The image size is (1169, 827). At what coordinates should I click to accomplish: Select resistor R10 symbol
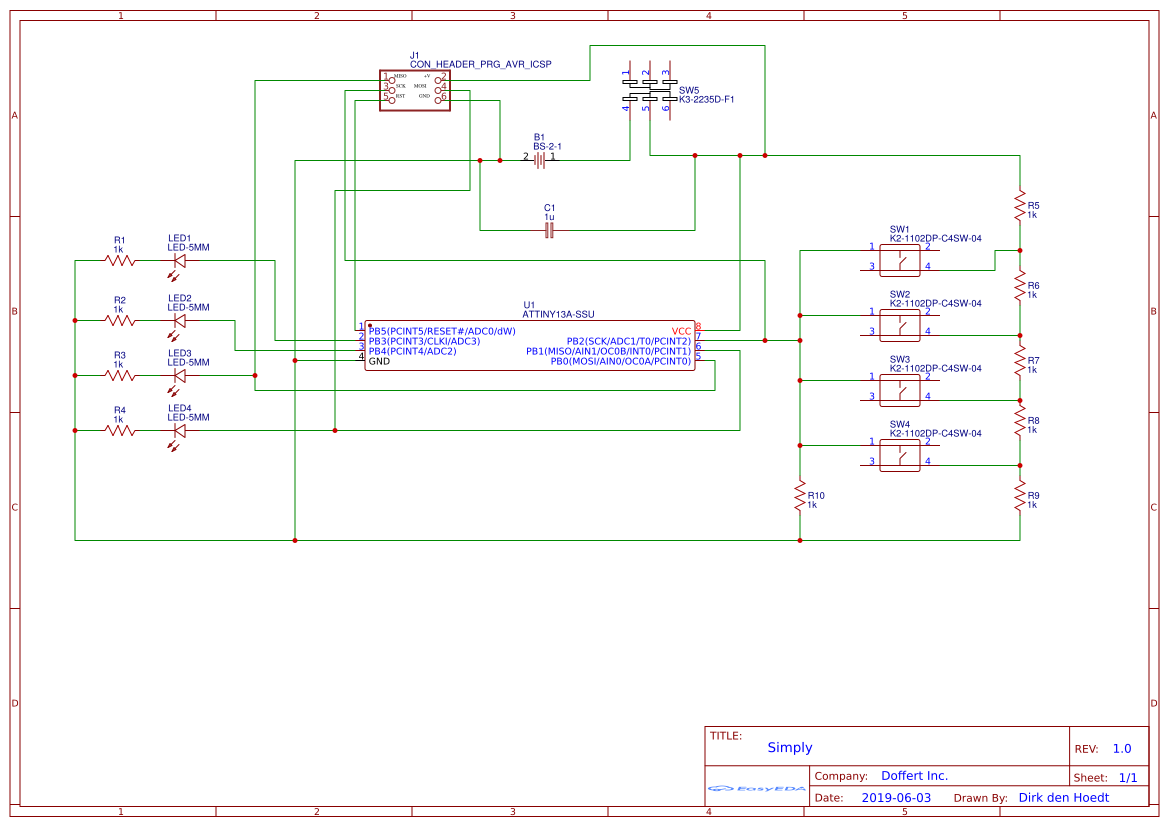pos(800,497)
